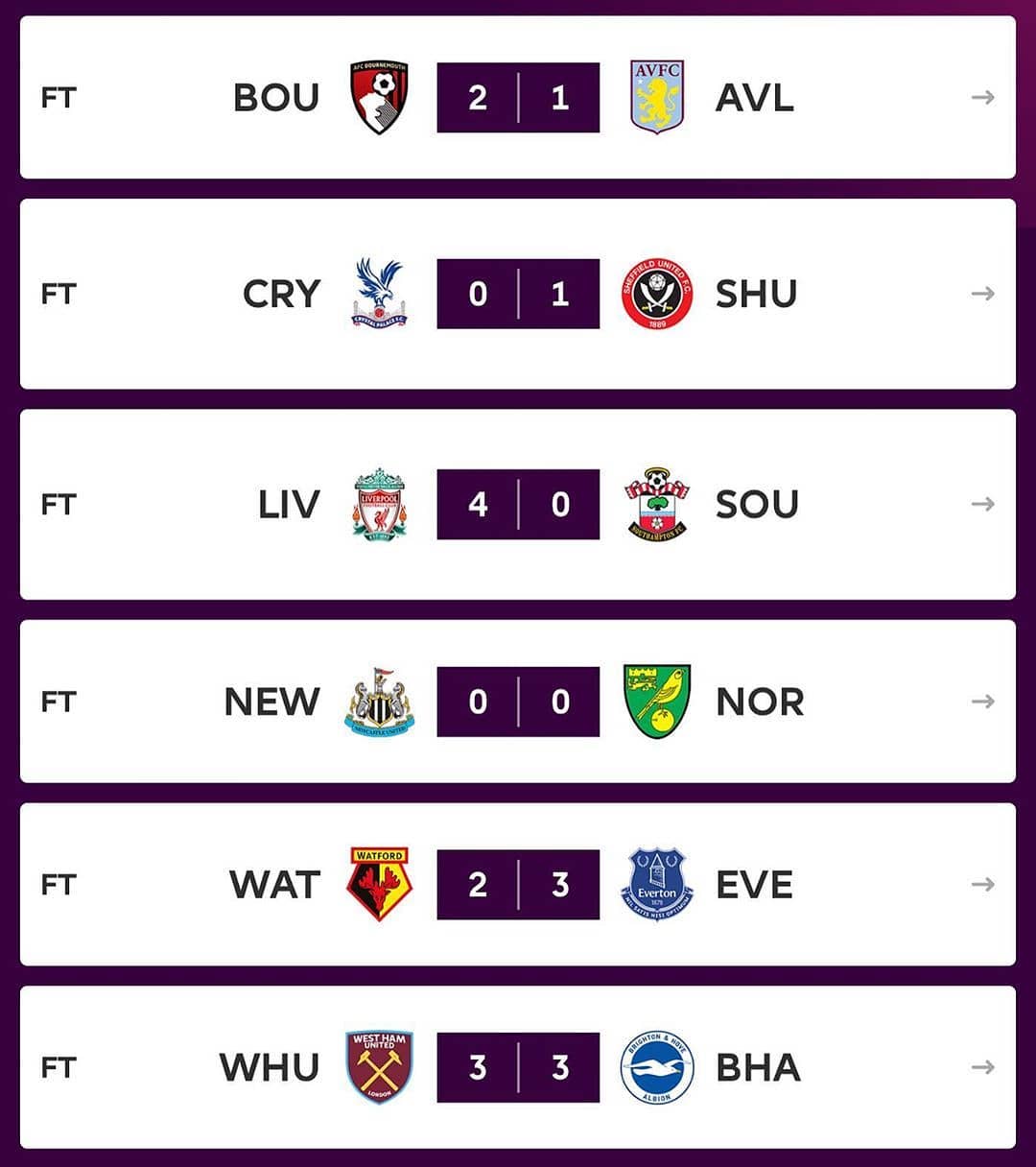Click the Aston Villa club crest
Screen dimensions: 1036x1167
coord(657,97)
